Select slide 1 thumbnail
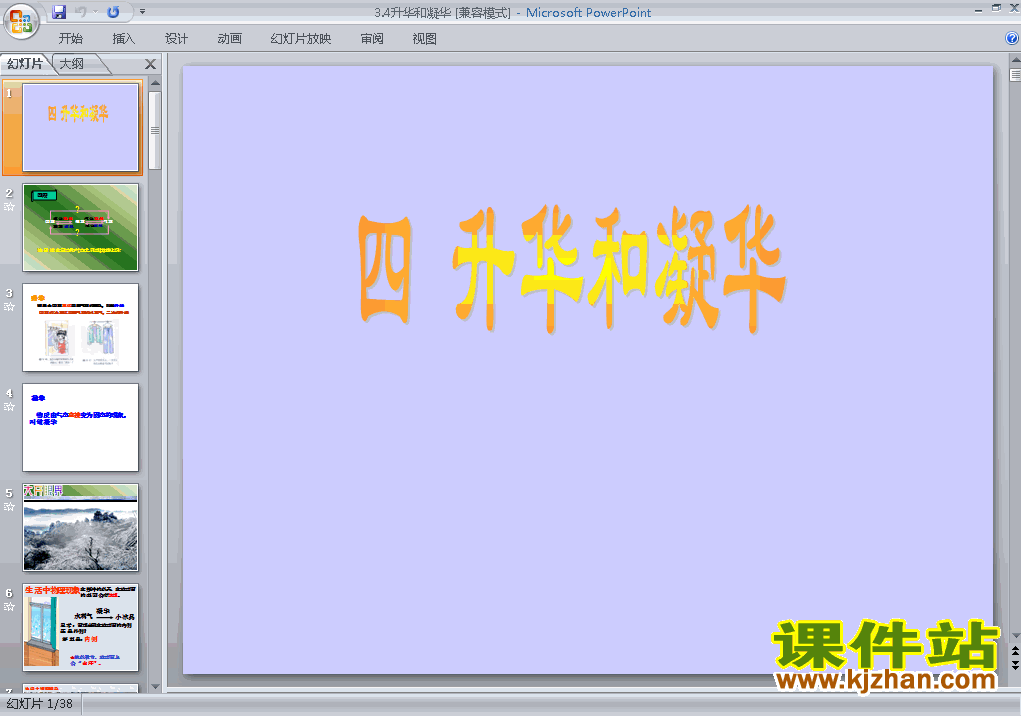 (81, 127)
